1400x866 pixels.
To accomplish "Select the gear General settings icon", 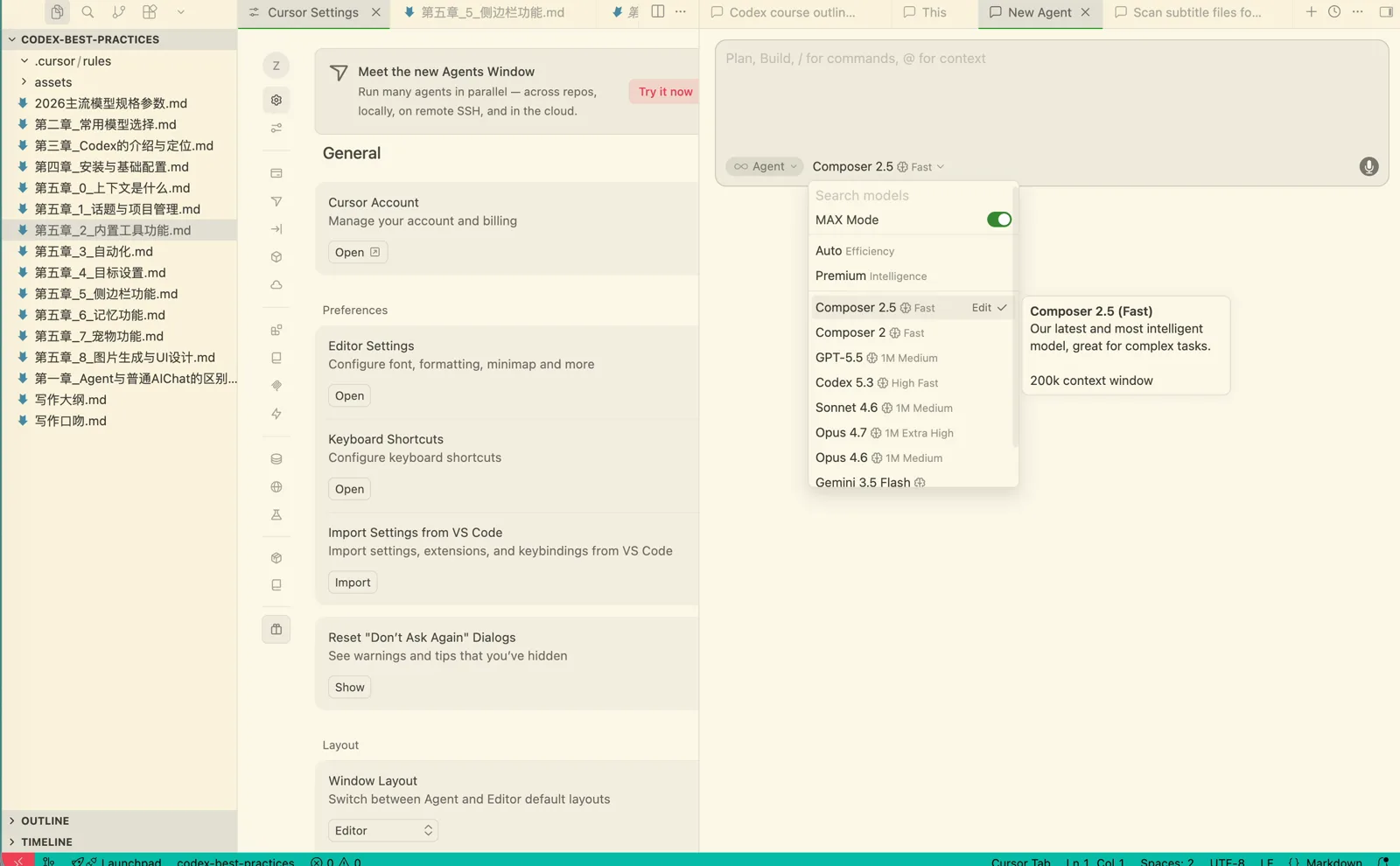I will coord(276,100).
